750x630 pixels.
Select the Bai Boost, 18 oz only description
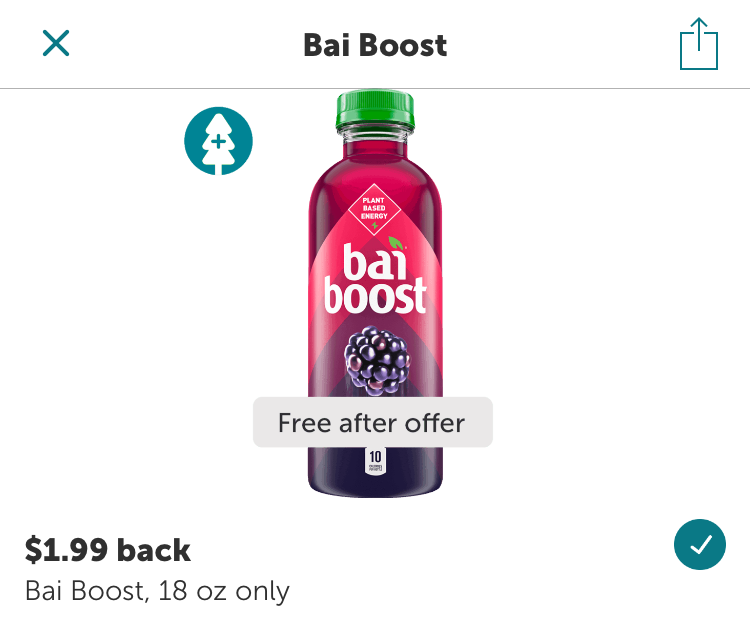click(x=157, y=591)
